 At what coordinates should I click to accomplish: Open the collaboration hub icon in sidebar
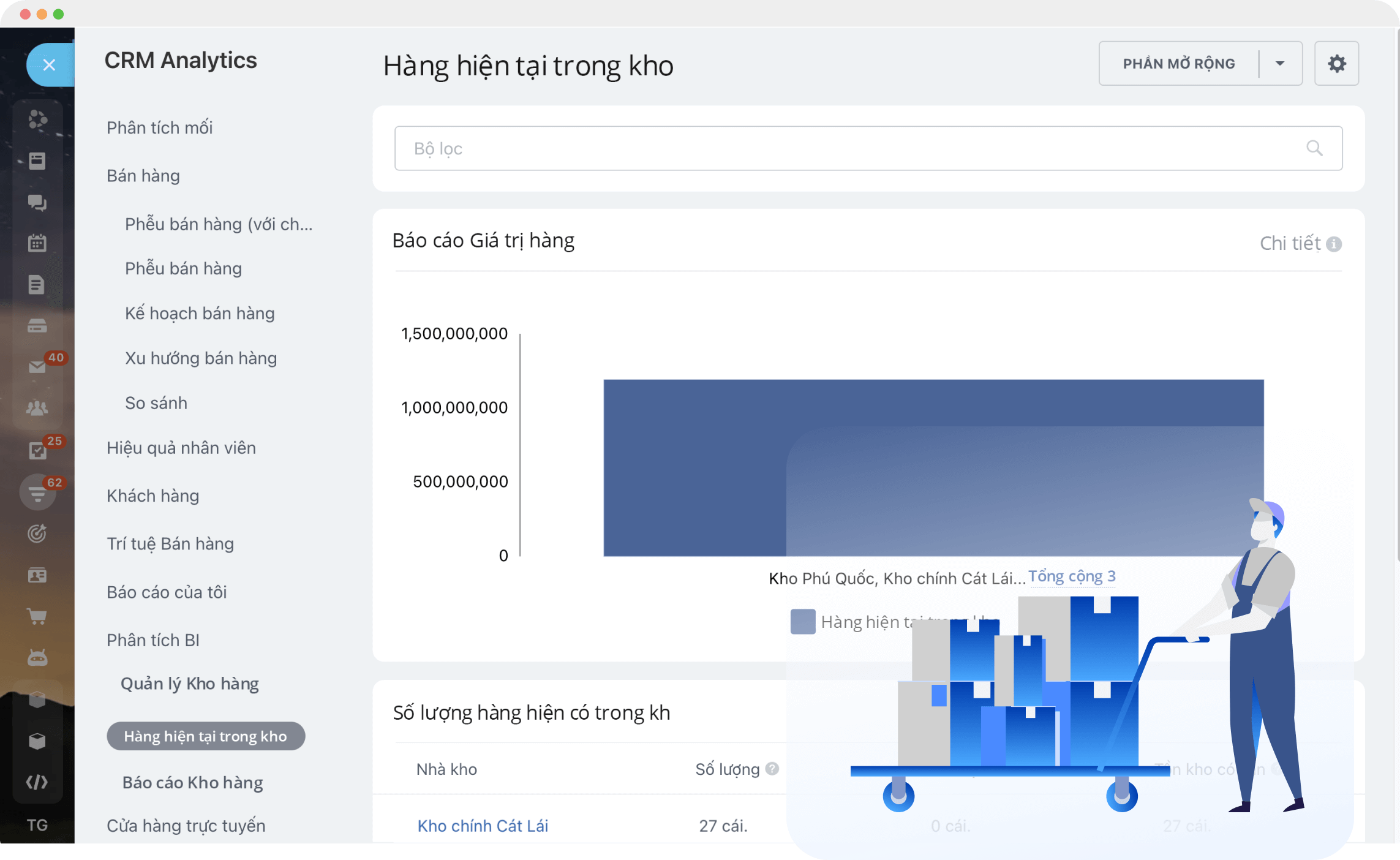pyautogui.click(x=37, y=119)
